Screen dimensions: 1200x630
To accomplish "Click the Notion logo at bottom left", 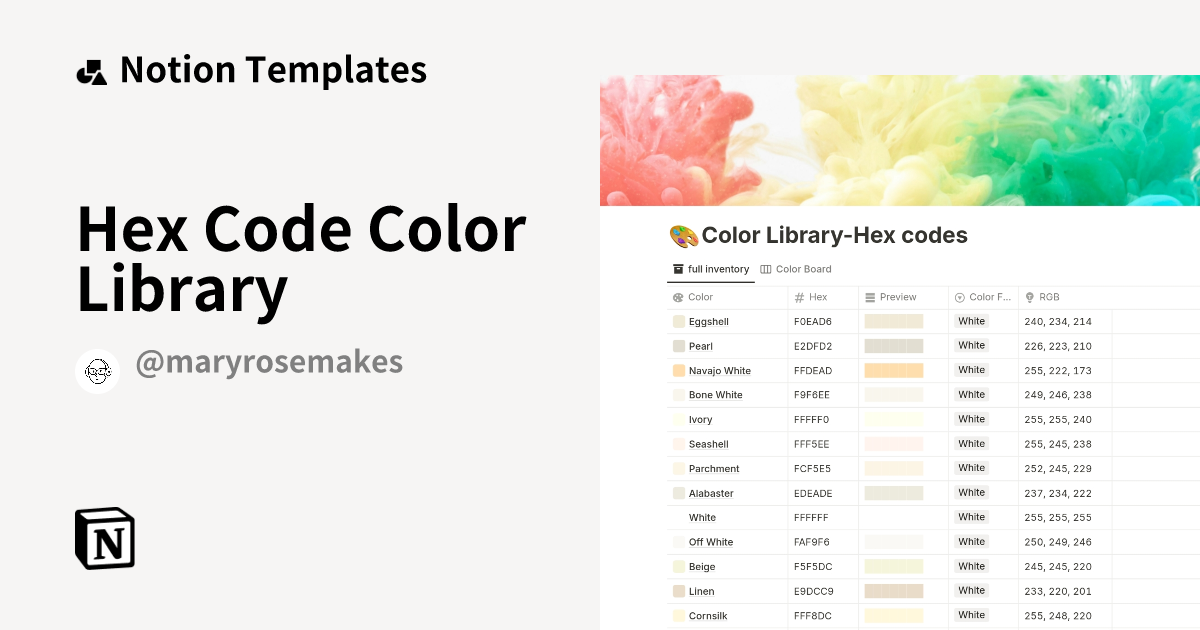I will [104, 539].
